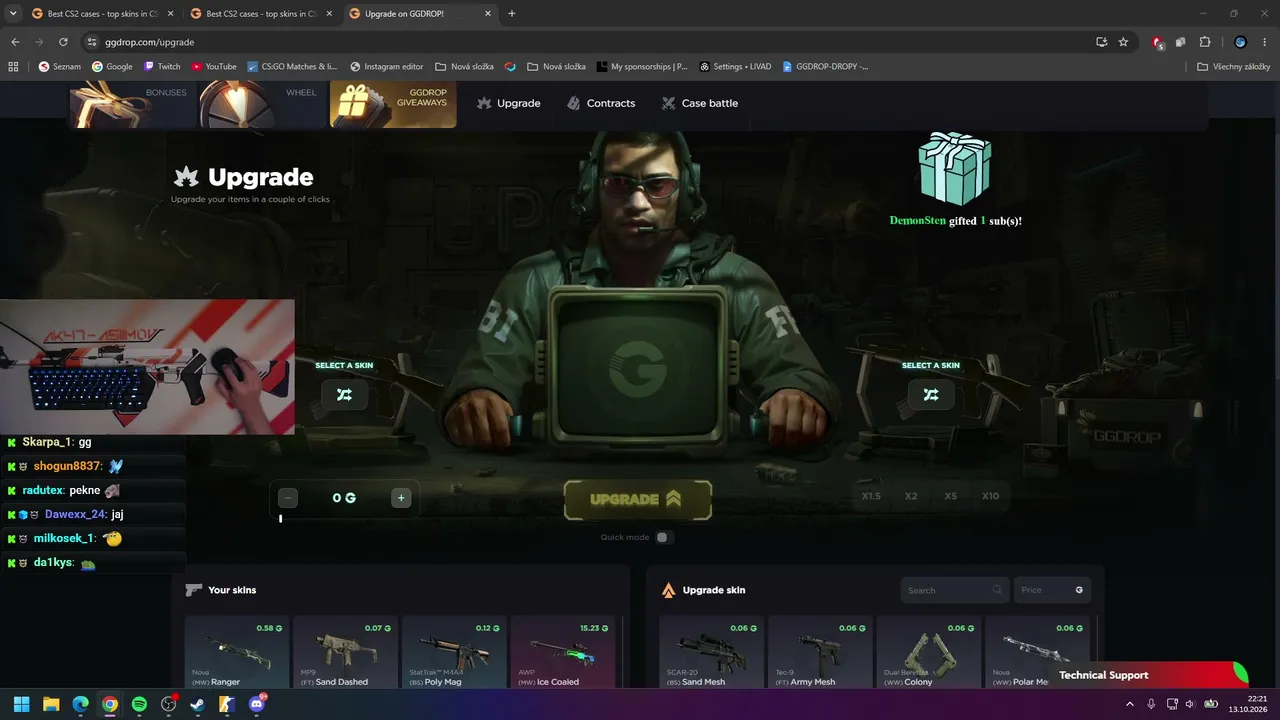Open the Bonuses banner

133,104
